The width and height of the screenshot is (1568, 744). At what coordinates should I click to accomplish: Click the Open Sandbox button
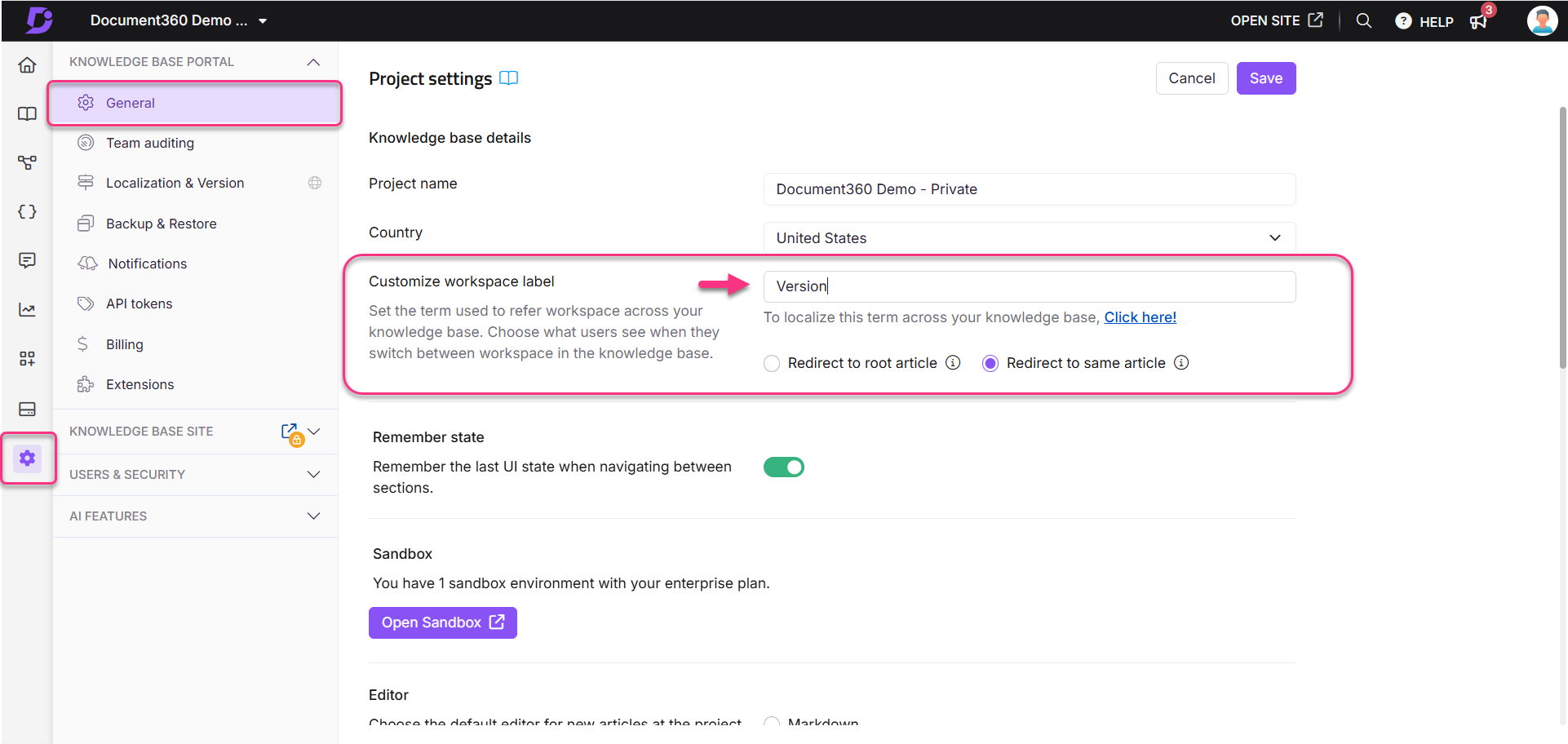click(443, 622)
